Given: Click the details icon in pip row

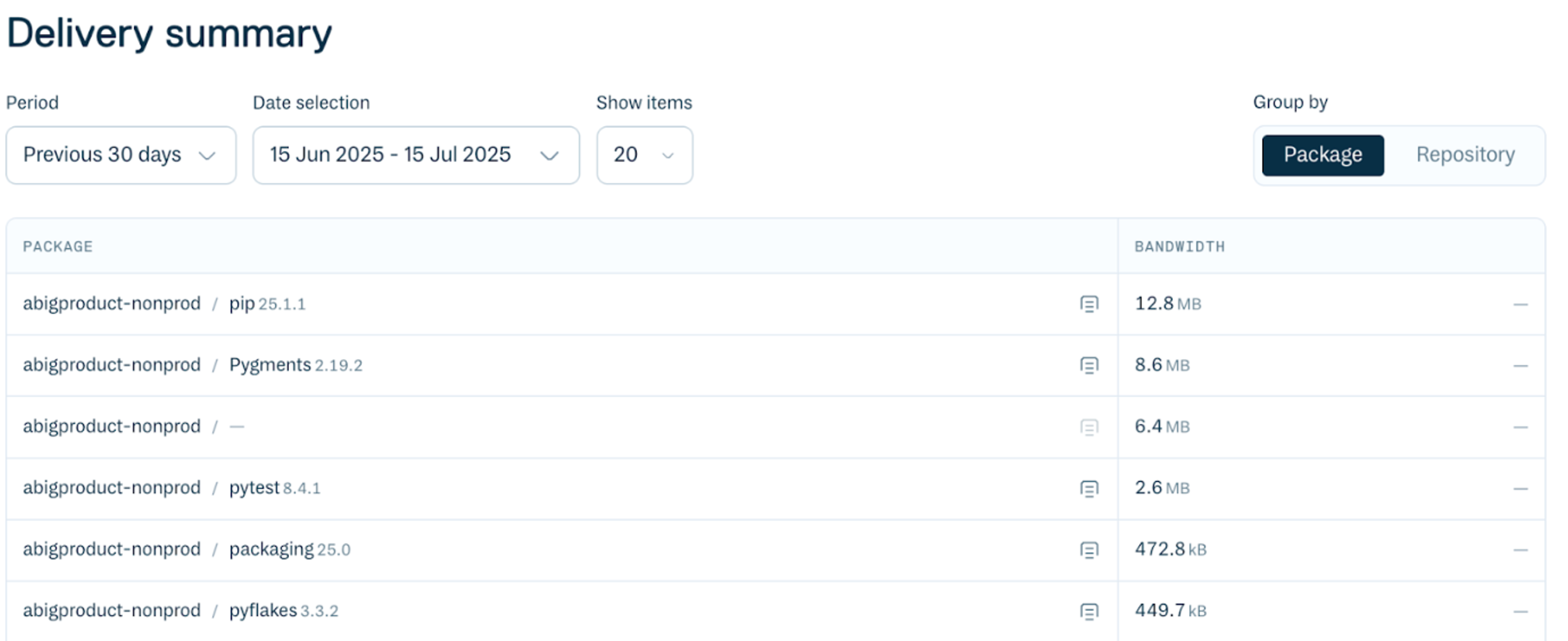Looking at the screenshot, I should [1089, 304].
